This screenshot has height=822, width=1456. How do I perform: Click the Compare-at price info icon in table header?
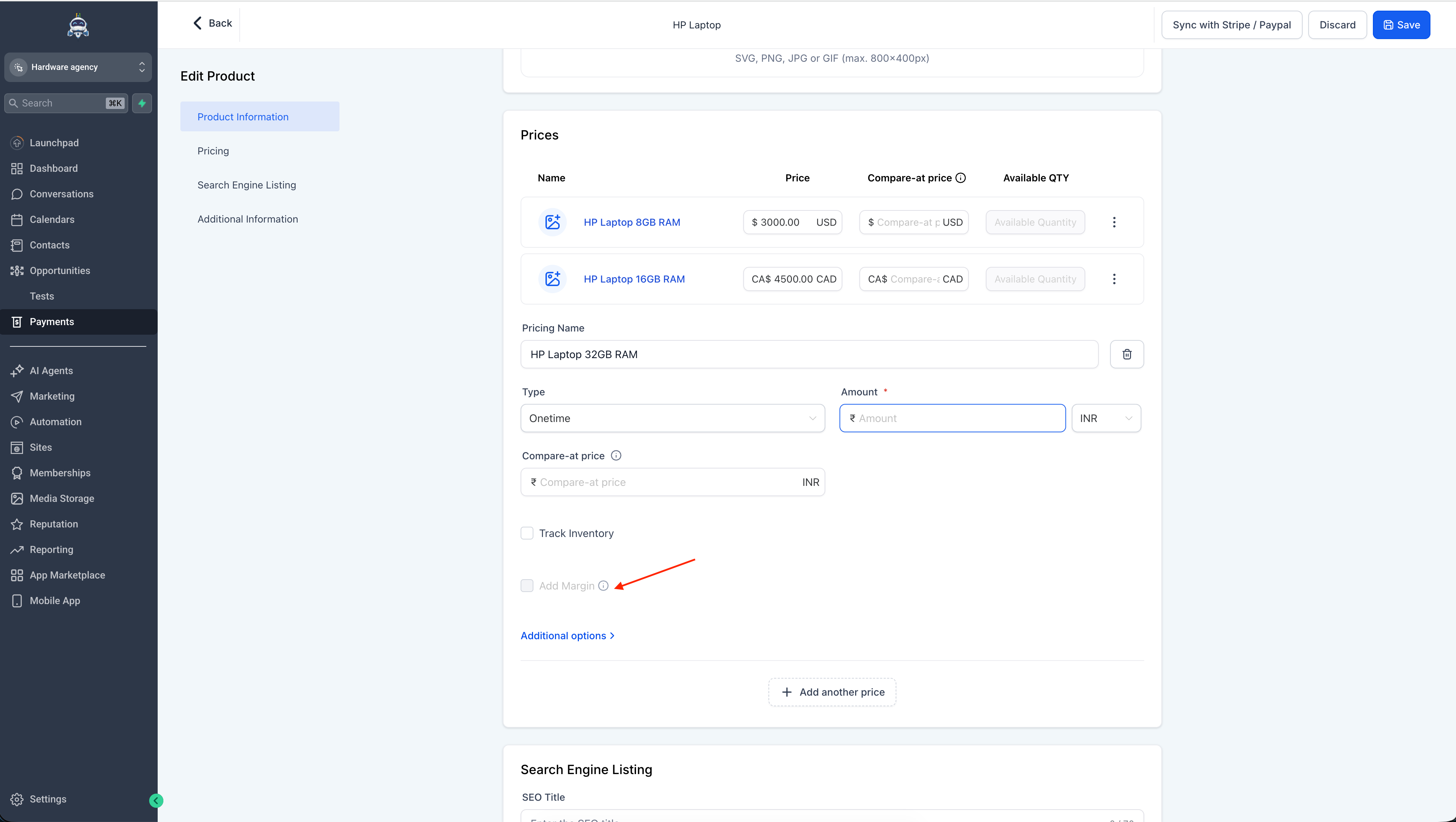[960, 178]
